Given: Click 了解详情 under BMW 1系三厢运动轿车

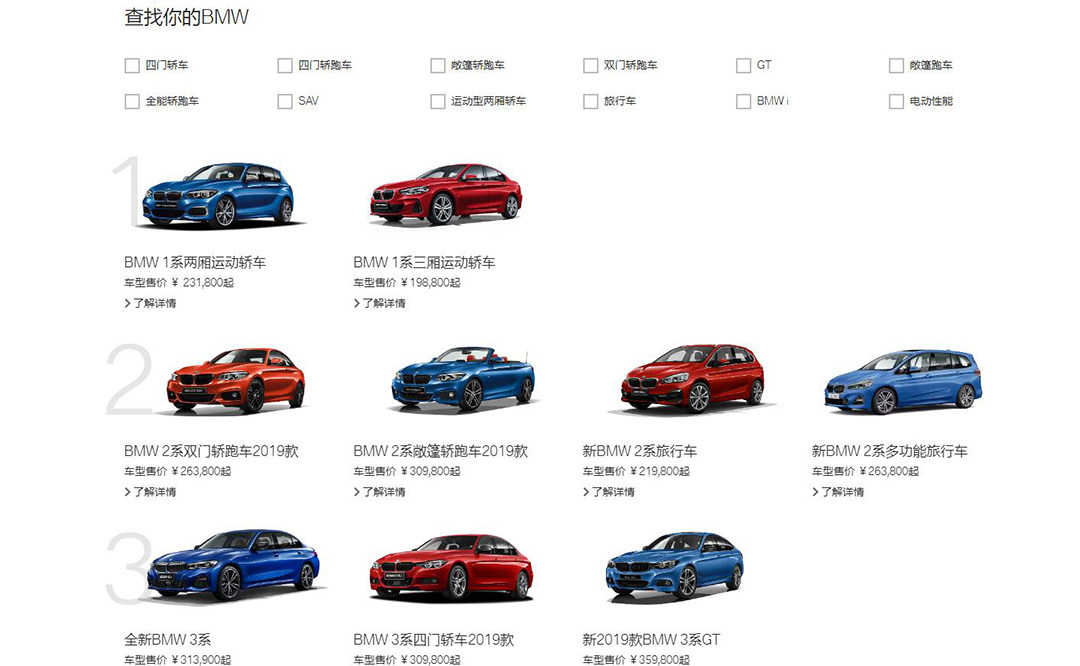Looking at the screenshot, I should coord(383,303).
